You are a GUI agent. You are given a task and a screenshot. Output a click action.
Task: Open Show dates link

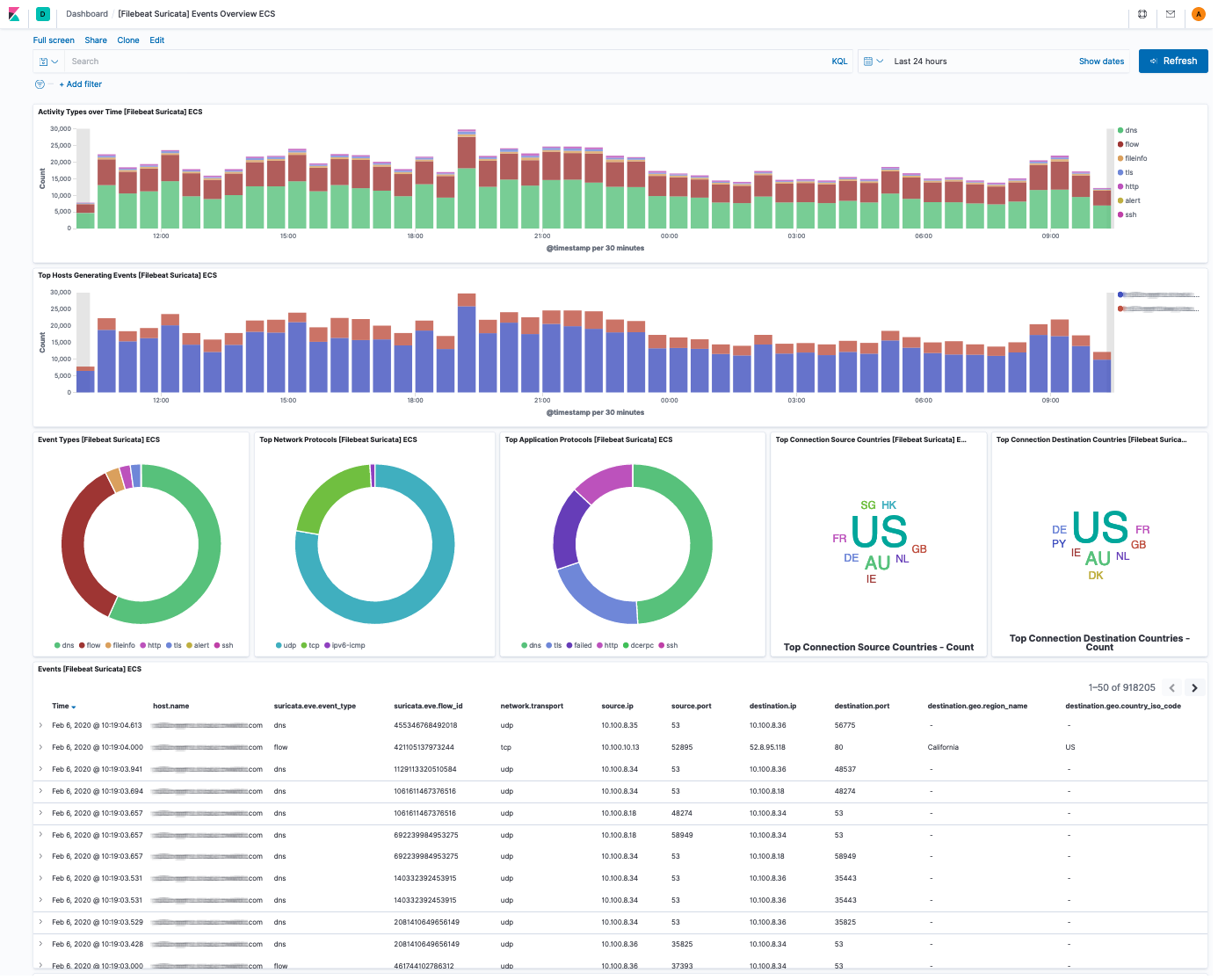1101,61
